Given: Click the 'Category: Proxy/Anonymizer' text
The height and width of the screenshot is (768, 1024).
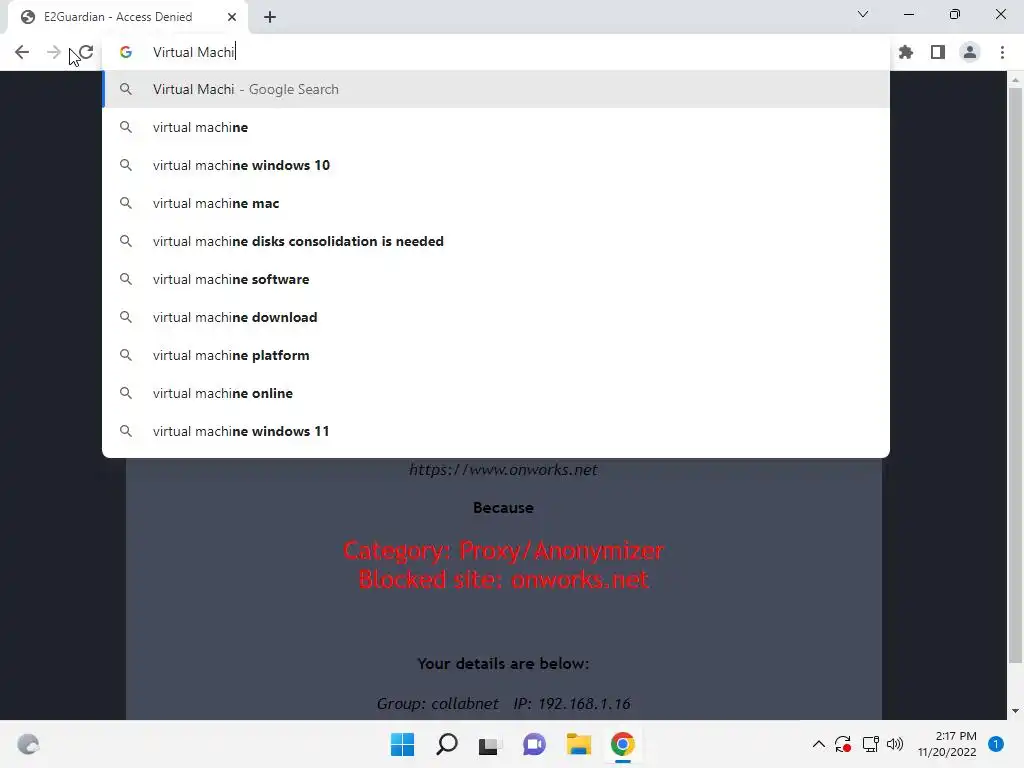Looking at the screenshot, I should coord(504,551).
